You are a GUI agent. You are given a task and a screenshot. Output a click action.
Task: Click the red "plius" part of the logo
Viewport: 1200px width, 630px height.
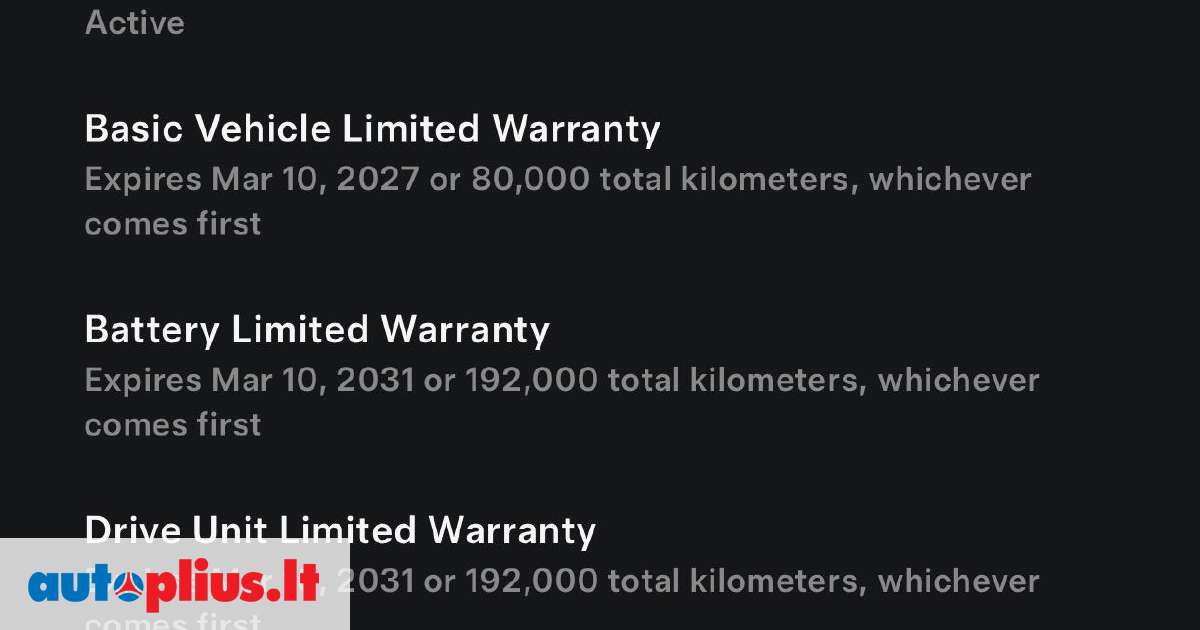coord(206,588)
